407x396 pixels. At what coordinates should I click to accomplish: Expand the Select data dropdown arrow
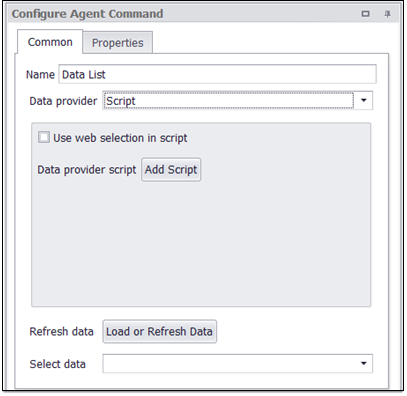coord(364,363)
